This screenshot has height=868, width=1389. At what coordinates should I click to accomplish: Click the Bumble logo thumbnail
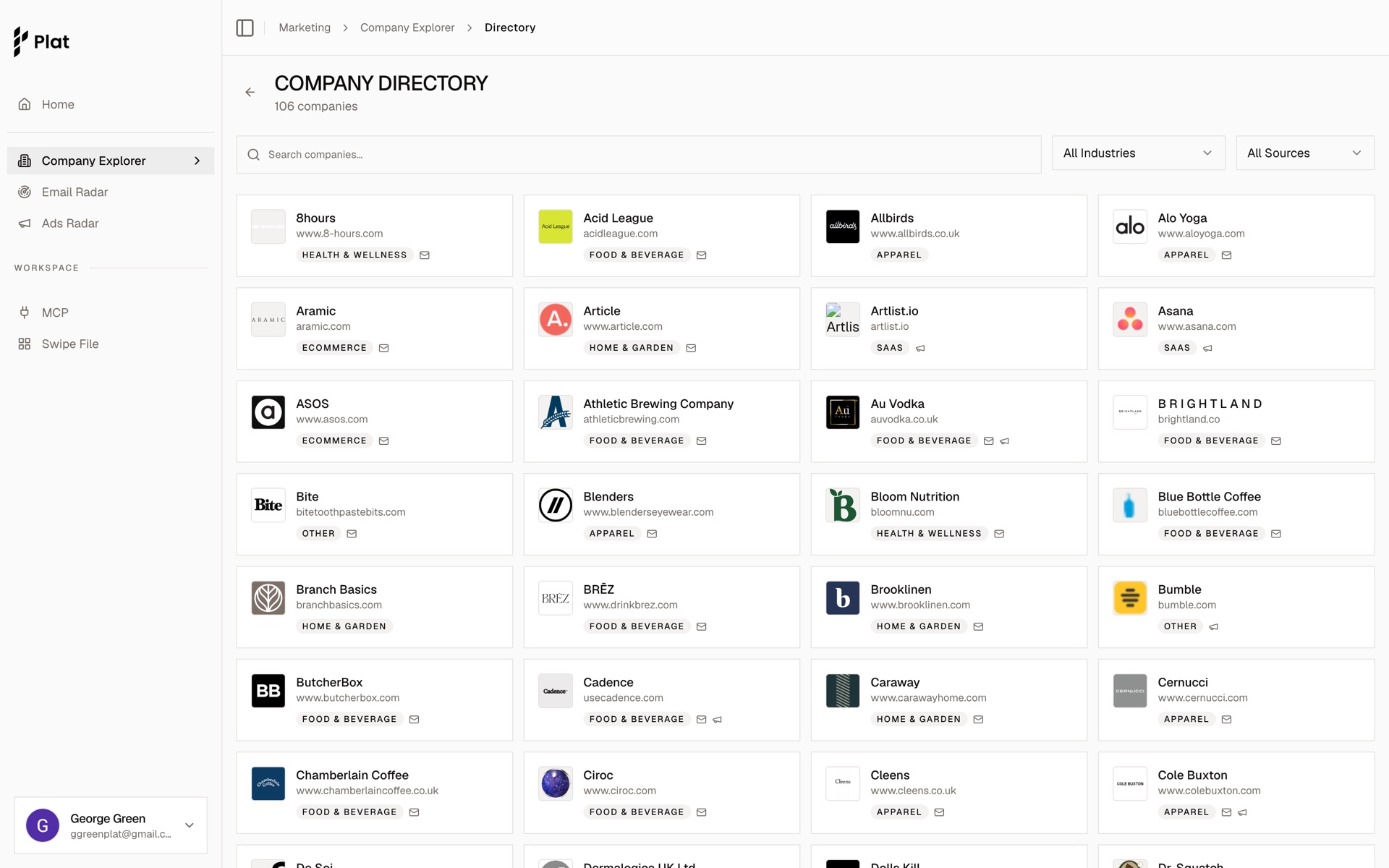tap(1130, 597)
